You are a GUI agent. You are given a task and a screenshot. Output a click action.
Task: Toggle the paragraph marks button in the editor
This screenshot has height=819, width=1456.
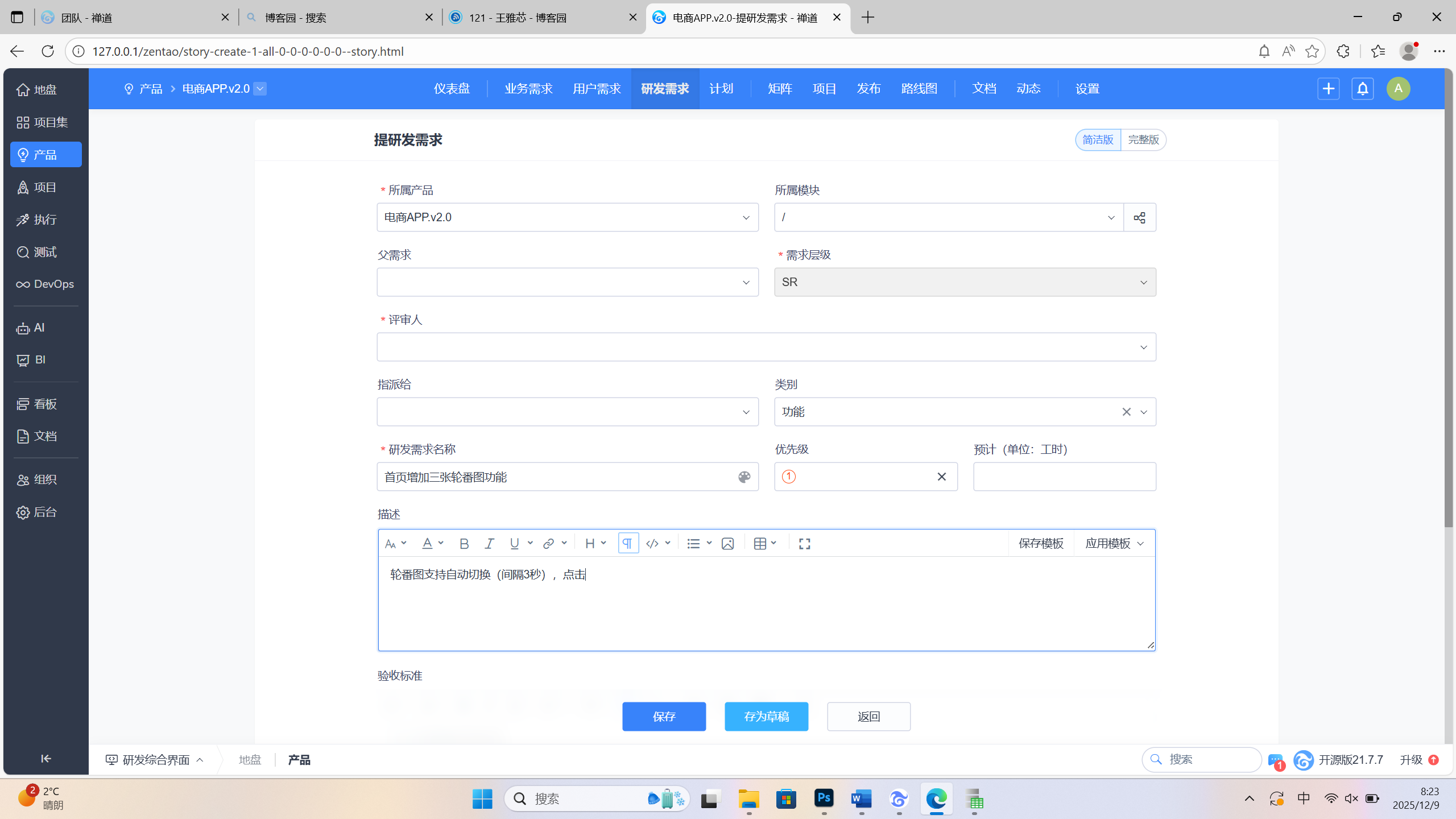[x=627, y=543]
